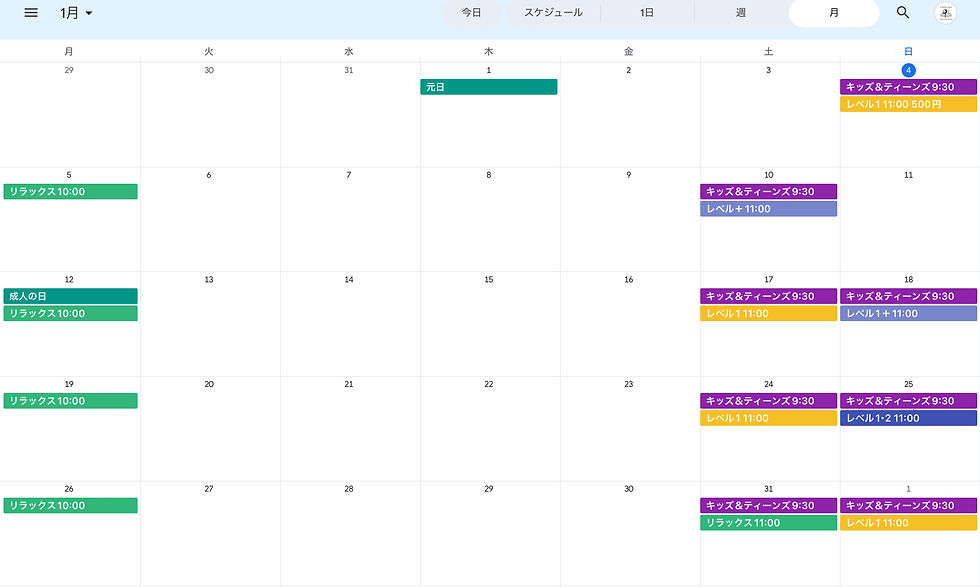Open レベル1•2 11:00 event on the 25th
This screenshot has height=587, width=980.
(908, 418)
